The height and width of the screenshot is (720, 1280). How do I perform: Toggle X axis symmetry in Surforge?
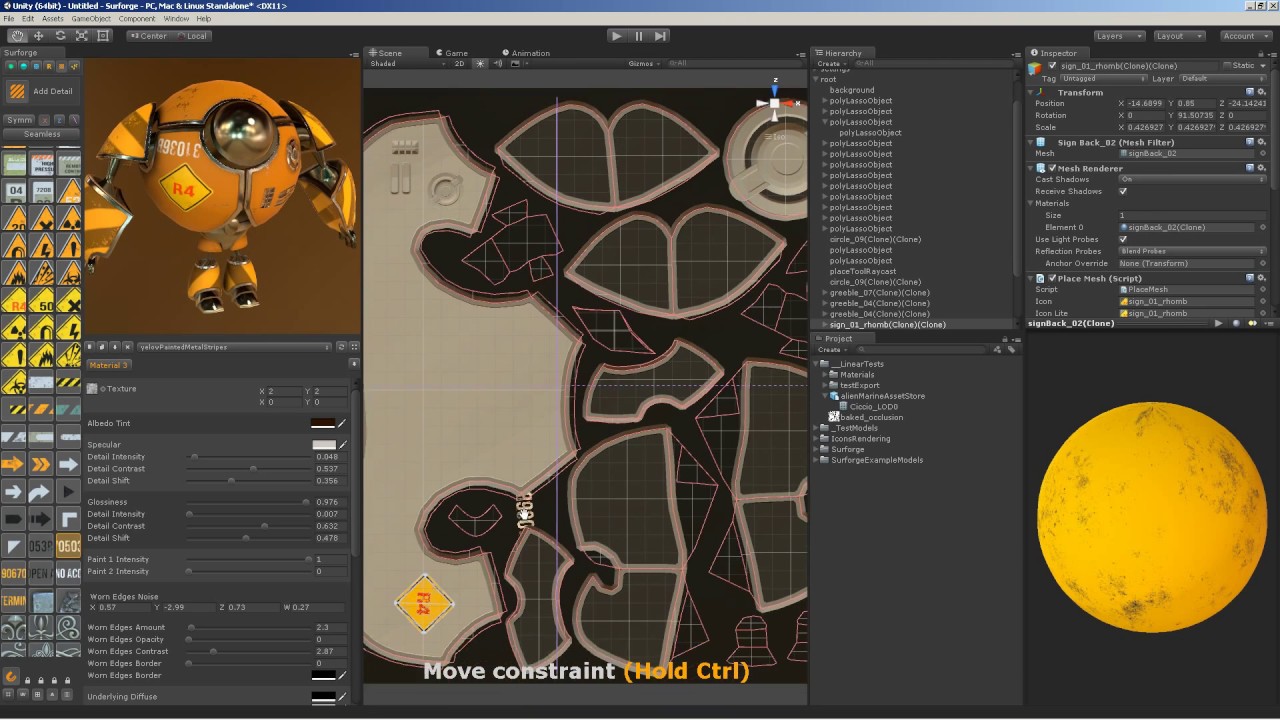pyautogui.click(x=44, y=120)
